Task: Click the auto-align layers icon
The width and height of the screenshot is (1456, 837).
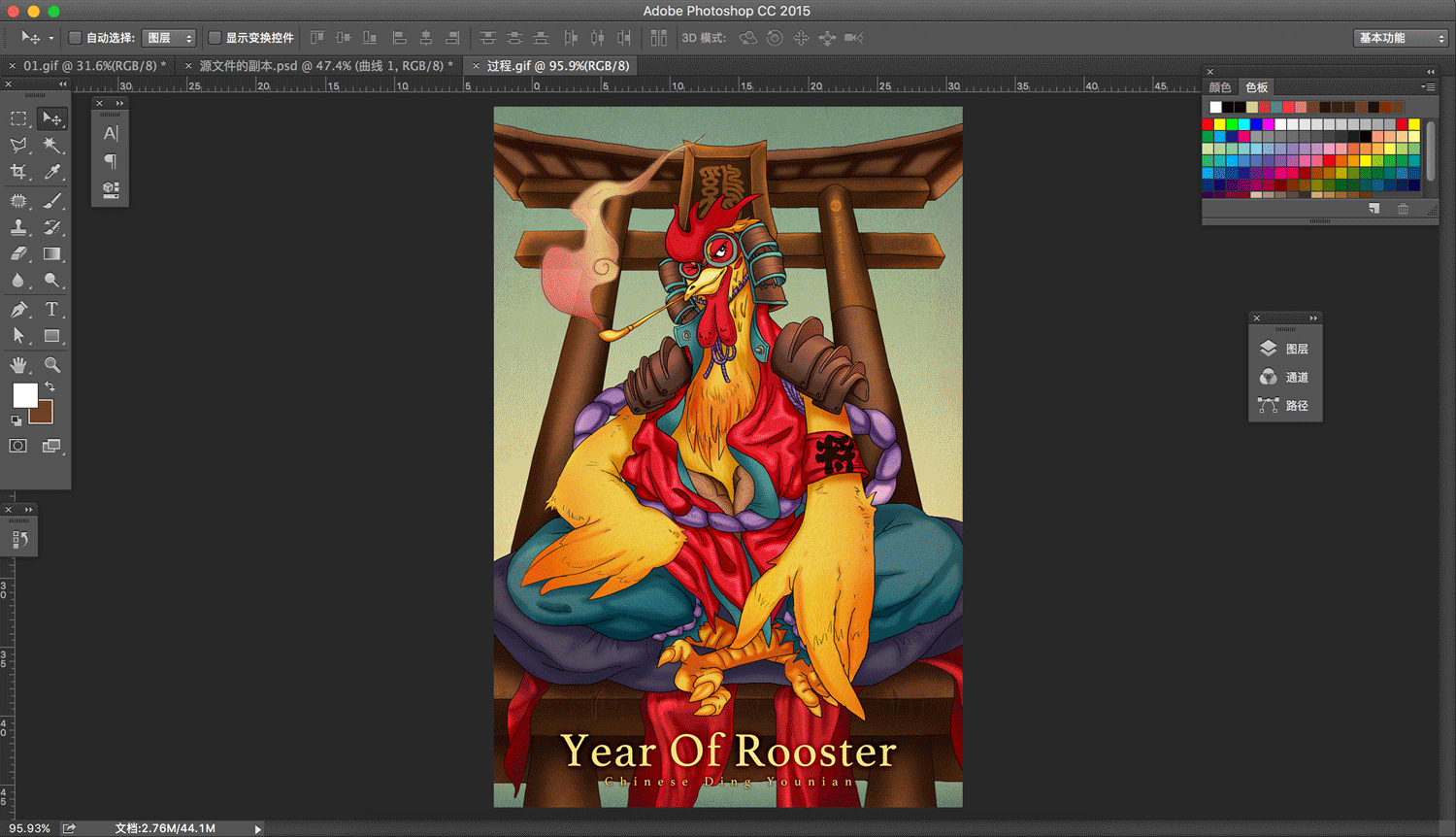Action: (659, 38)
